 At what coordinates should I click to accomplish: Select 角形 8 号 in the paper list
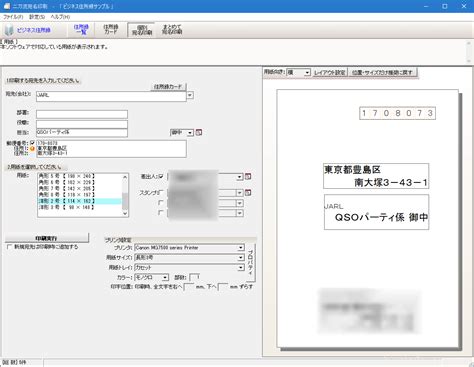pos(79,195)
